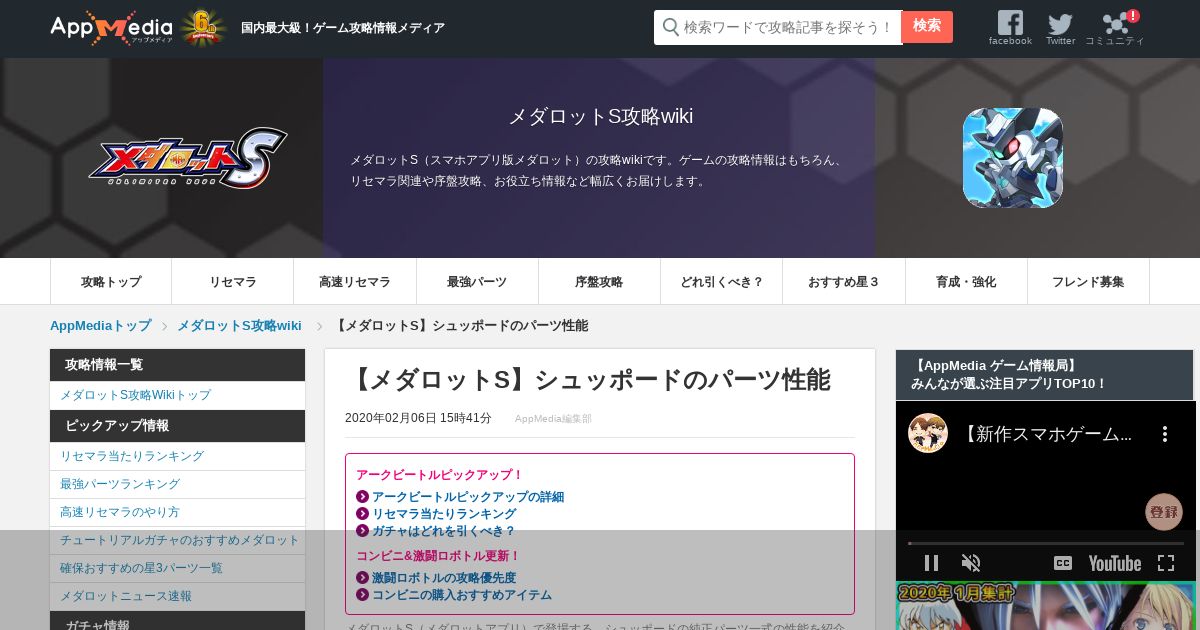This screenshot has width=1200, height=630.
Task: Open the フレンド募集 nav tab
Action: [1088, 281]
